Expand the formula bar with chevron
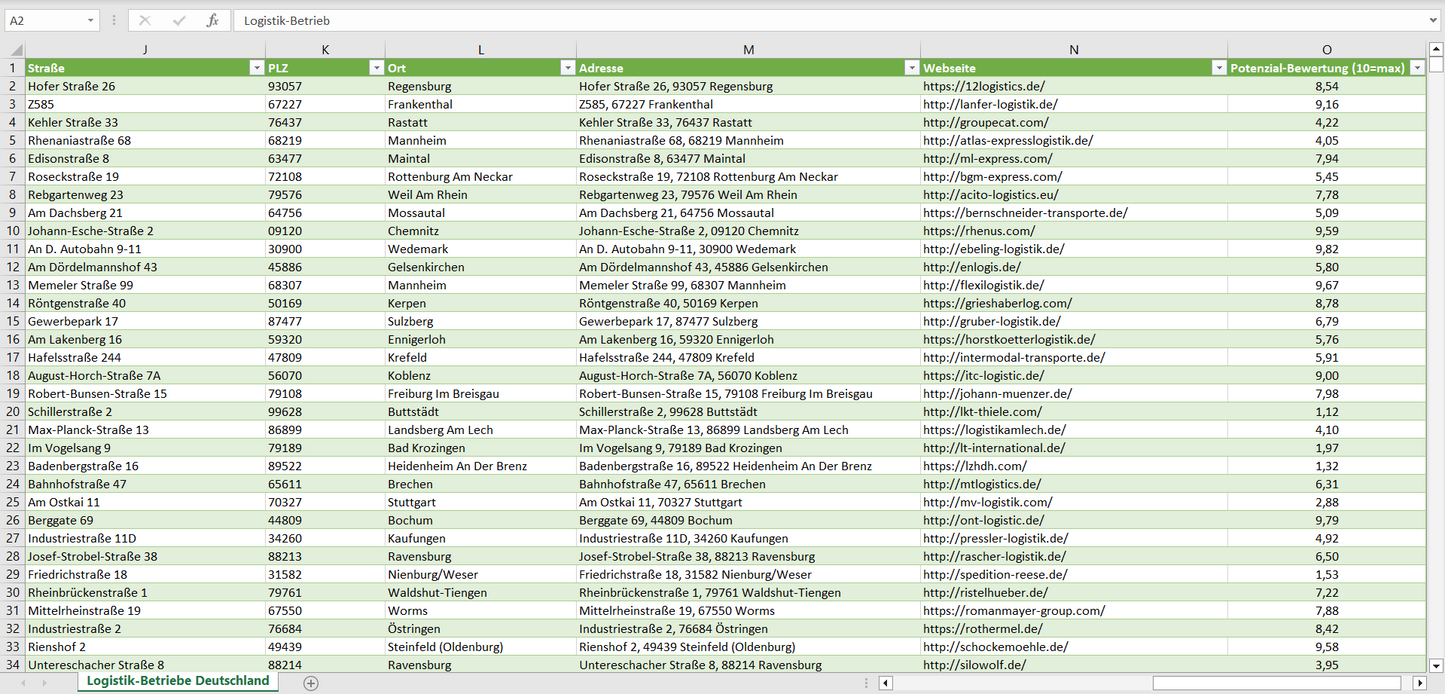This screenshot has height=694, width=1445. (1434, 20)
